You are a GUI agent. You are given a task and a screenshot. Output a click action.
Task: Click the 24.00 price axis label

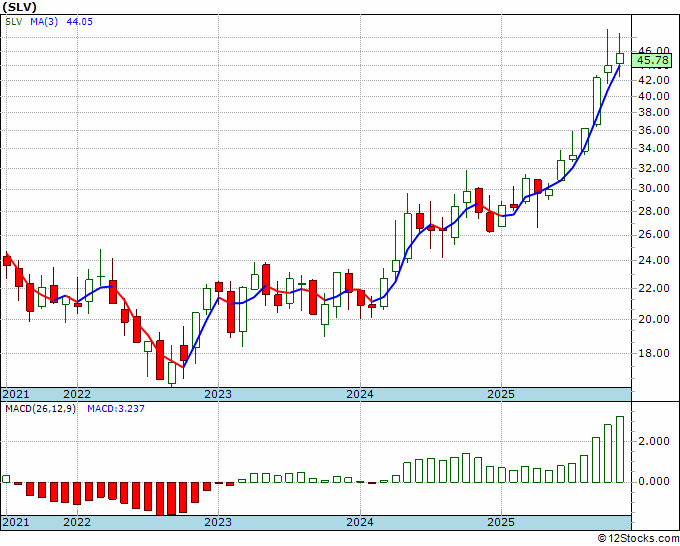654,260
